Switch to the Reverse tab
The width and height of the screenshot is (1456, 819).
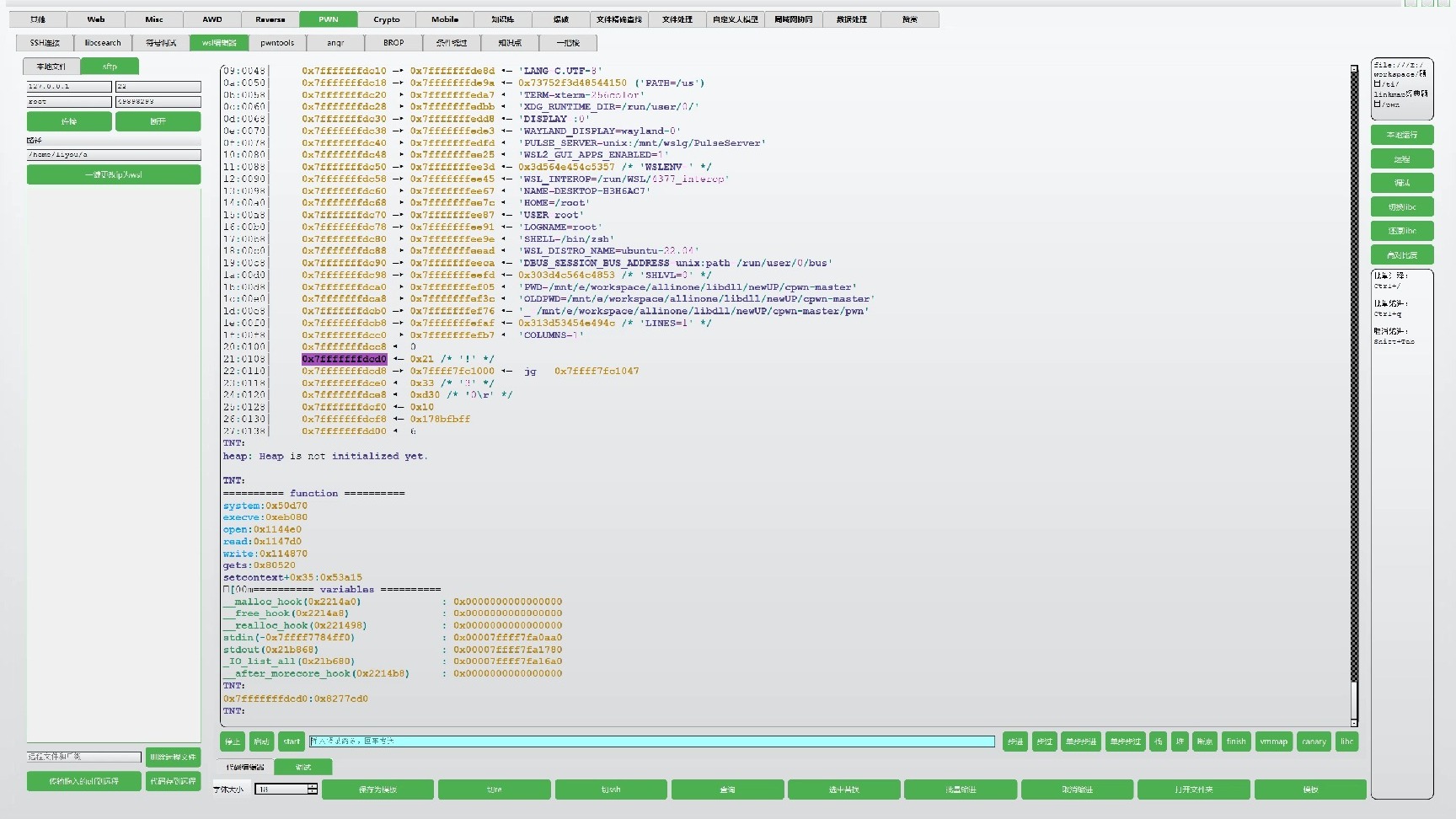click(x=270, y=19)
